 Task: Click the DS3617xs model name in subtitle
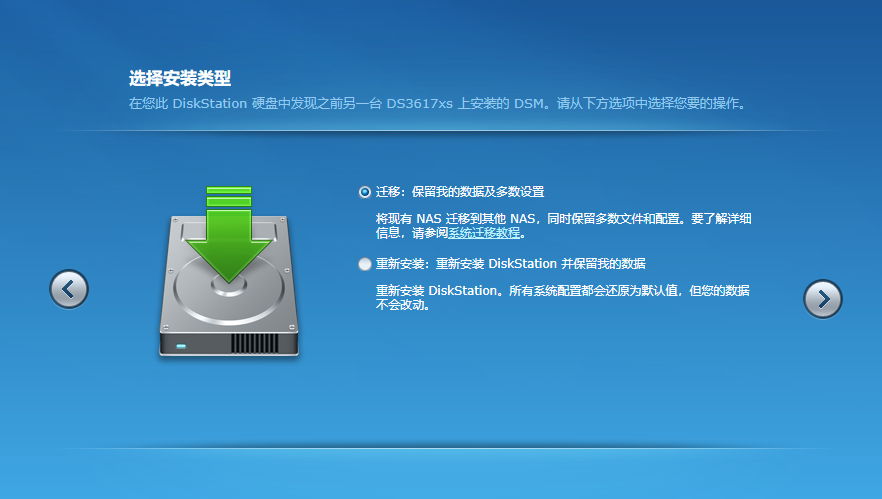pyautogui.click(x=419, y=104)
